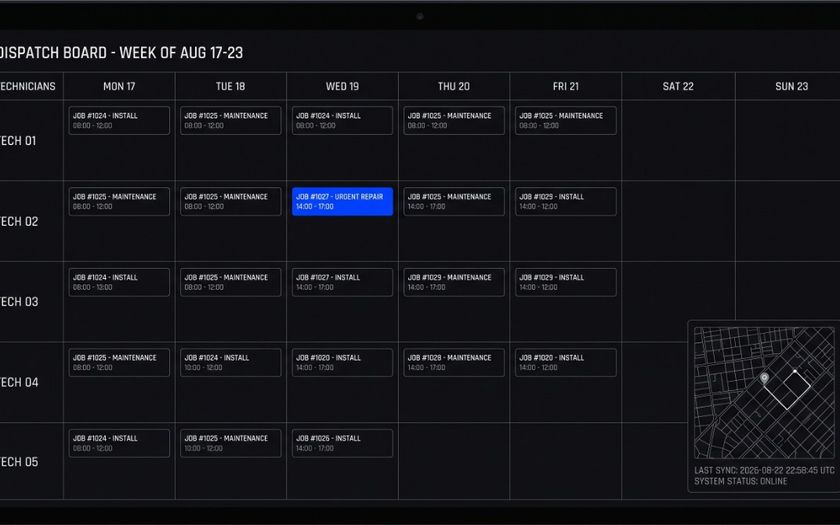Select the SAT 22 column header

[678, 86]
